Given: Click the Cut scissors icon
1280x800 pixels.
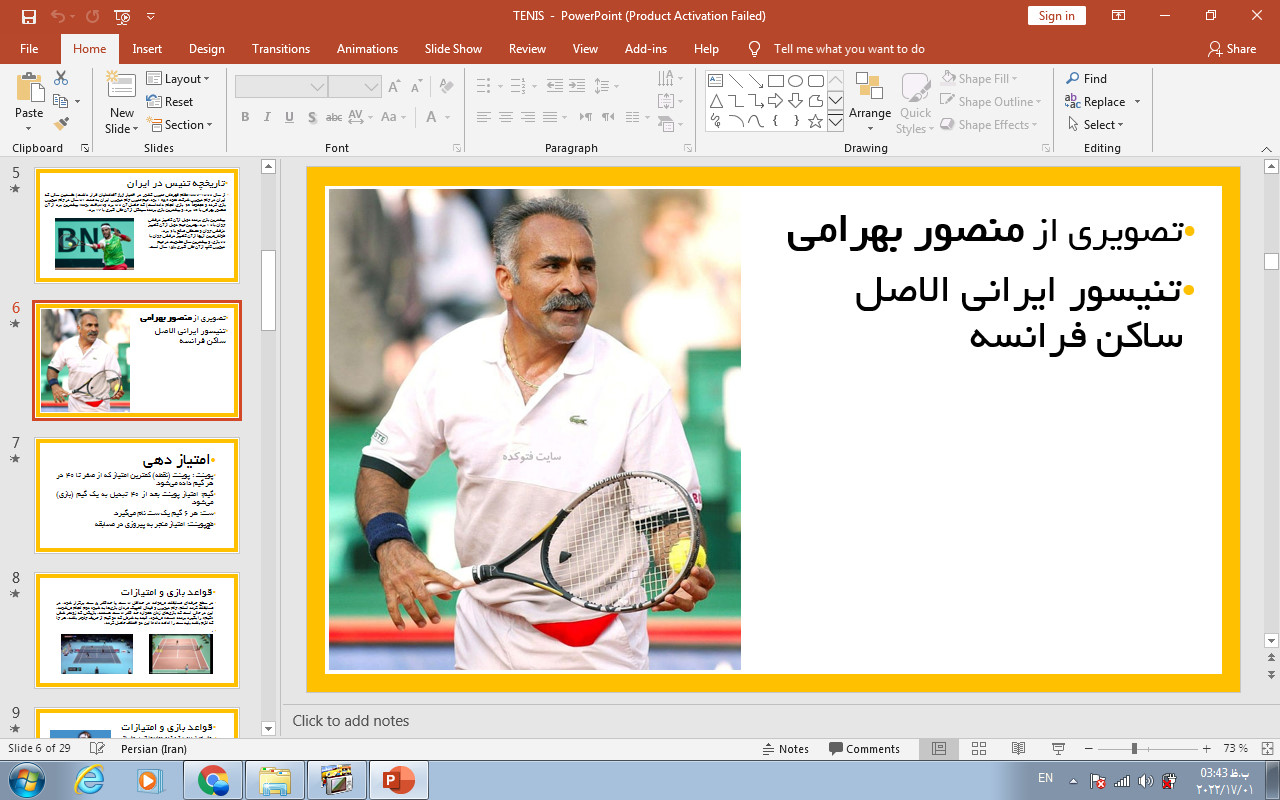Looking at the screenshot, I should (x=61, y=78).
